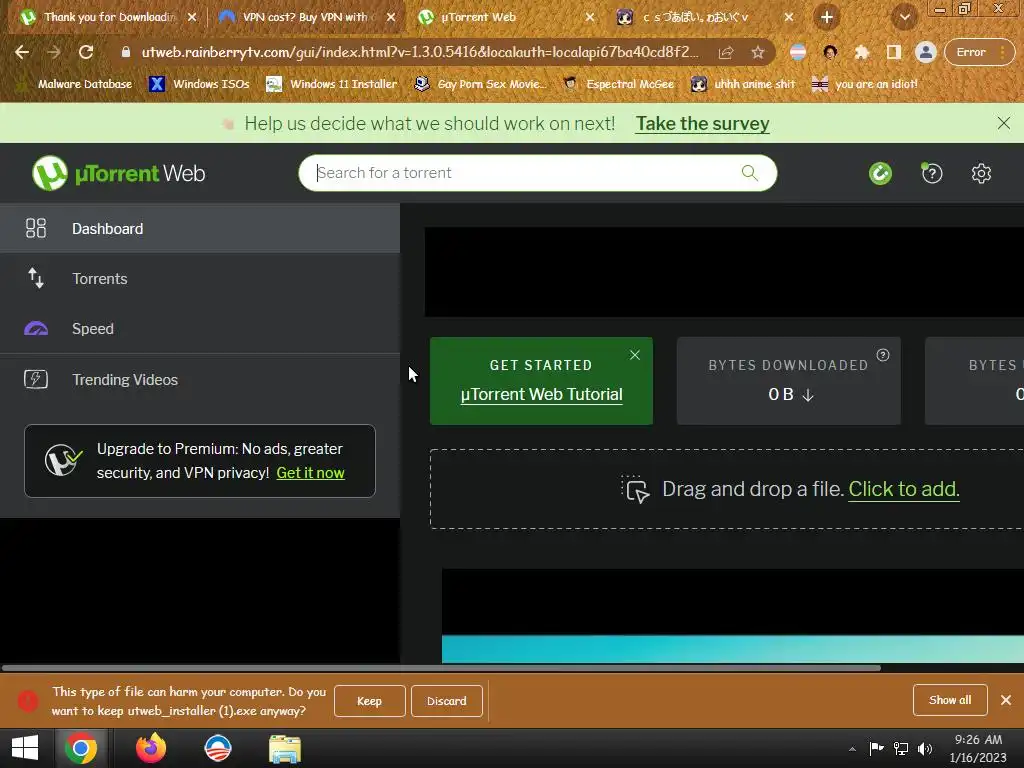Viewport: 1024px width, 768px height.
Task: Open Windows 11 Installer bookmark
Action: click(x=332, y=84)
